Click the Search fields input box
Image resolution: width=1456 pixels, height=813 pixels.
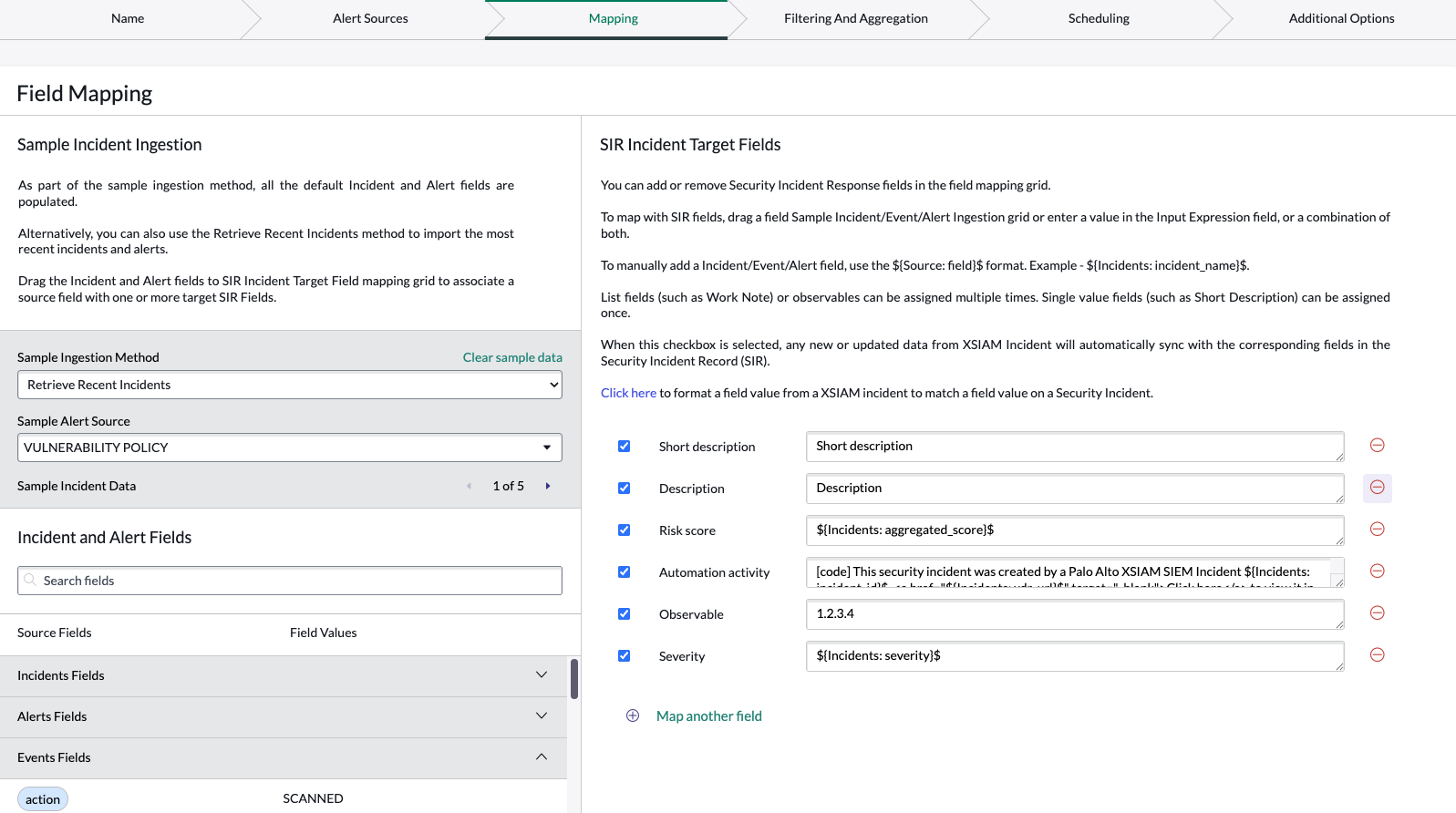pos(290,581)
